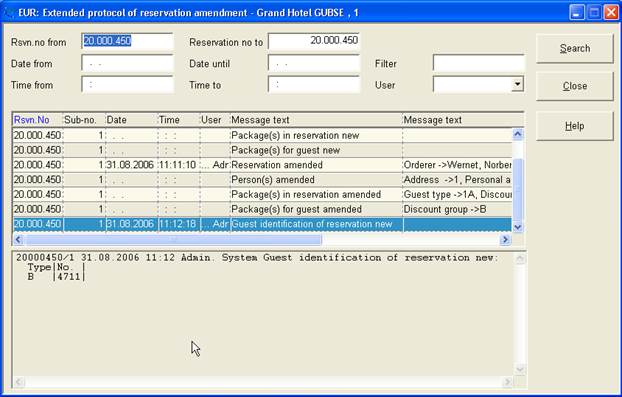
Task: Click the second Message text column header
Action: click(x=463, y=120)
